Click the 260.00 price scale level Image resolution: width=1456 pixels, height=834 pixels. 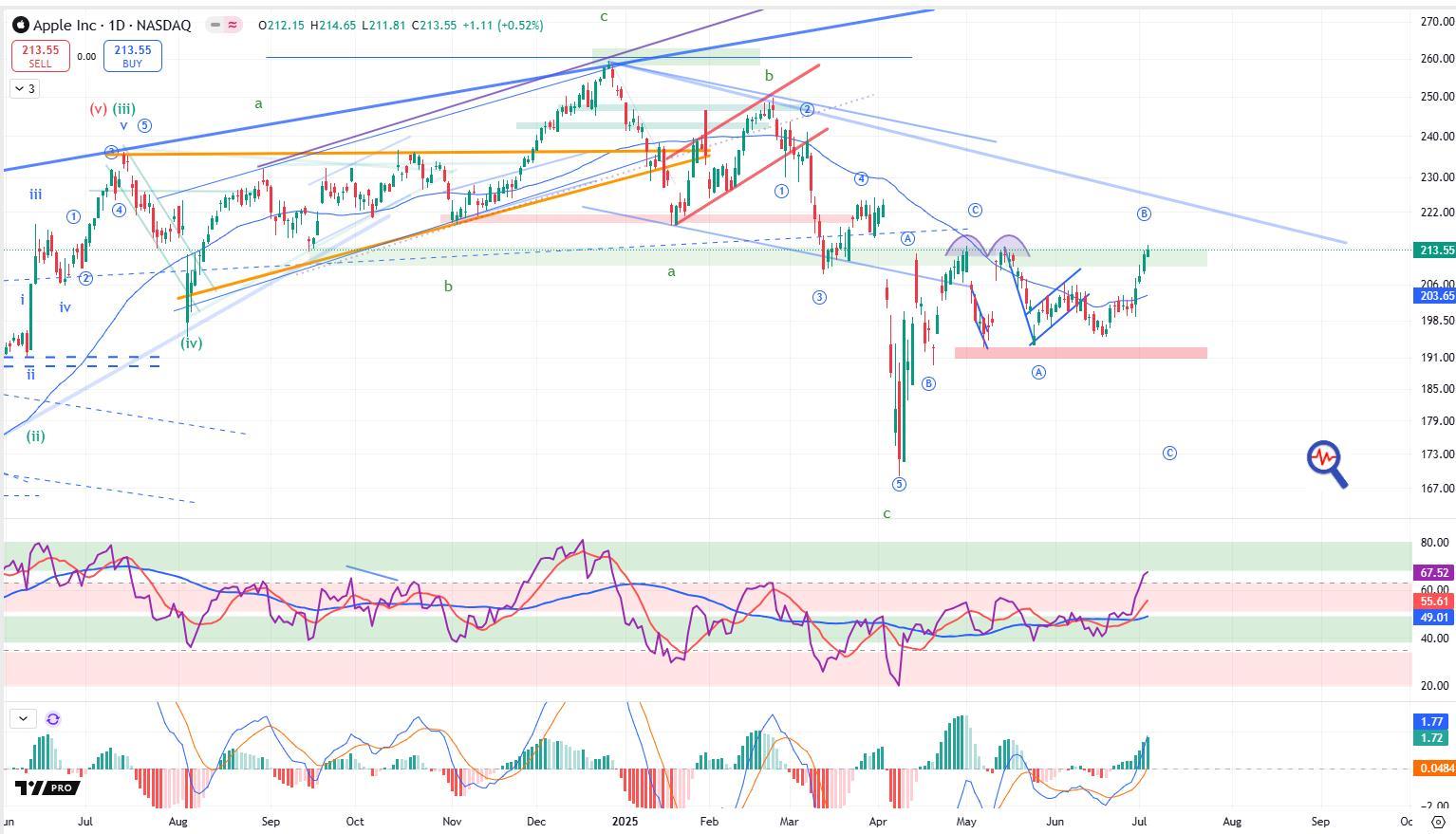click(1437, 58)
